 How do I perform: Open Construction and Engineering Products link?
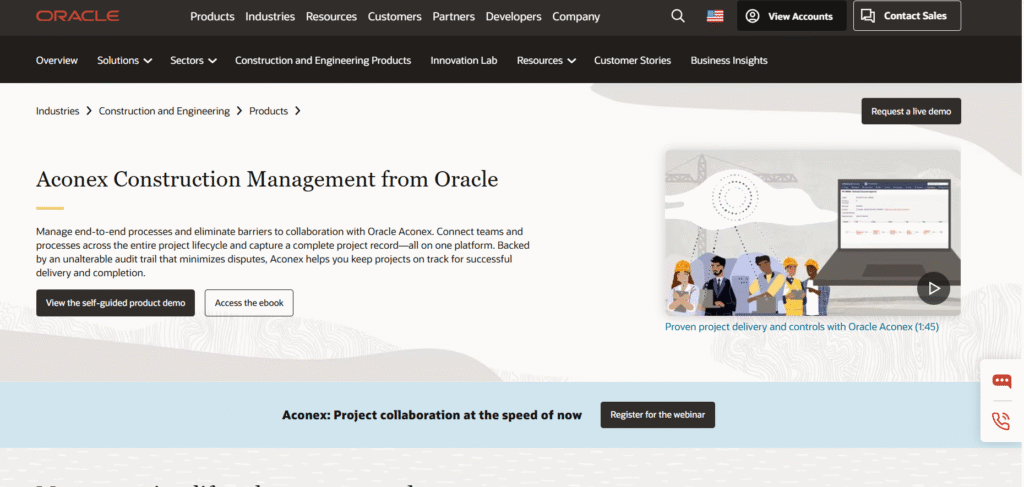click(323, 60)
